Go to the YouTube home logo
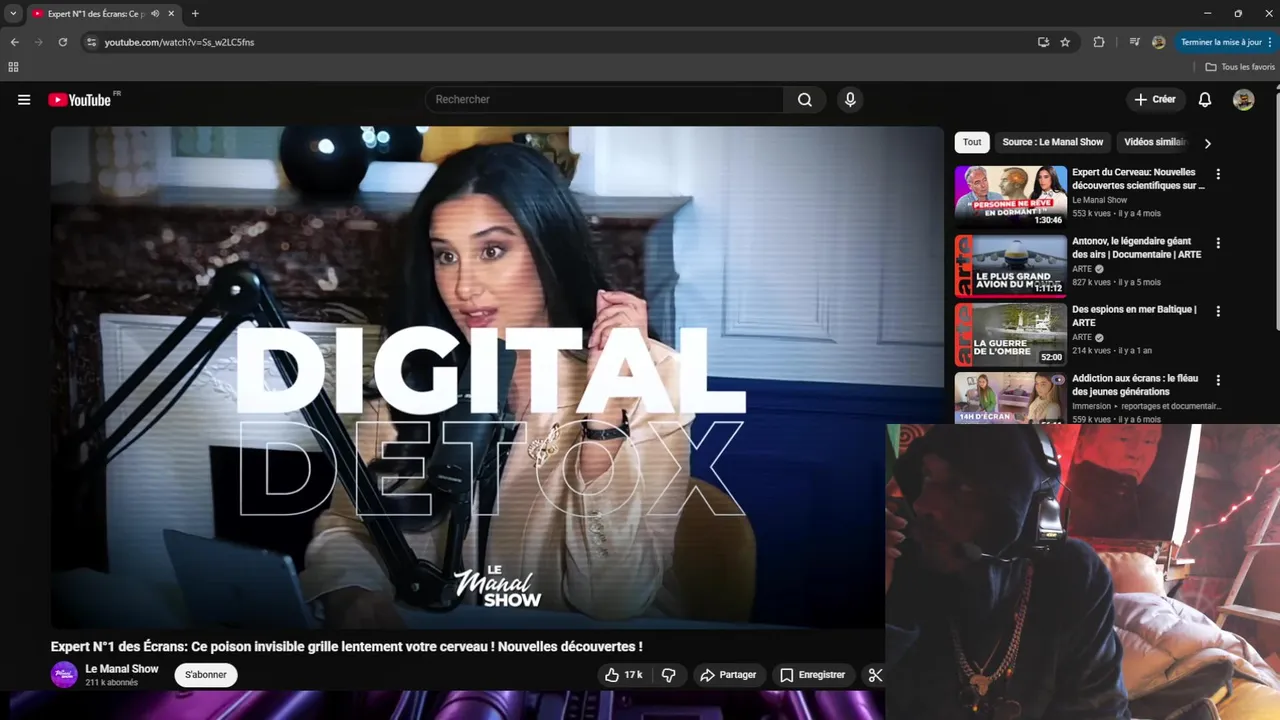This screenshot has height=720, width=1280. click(x=80, y=100)
